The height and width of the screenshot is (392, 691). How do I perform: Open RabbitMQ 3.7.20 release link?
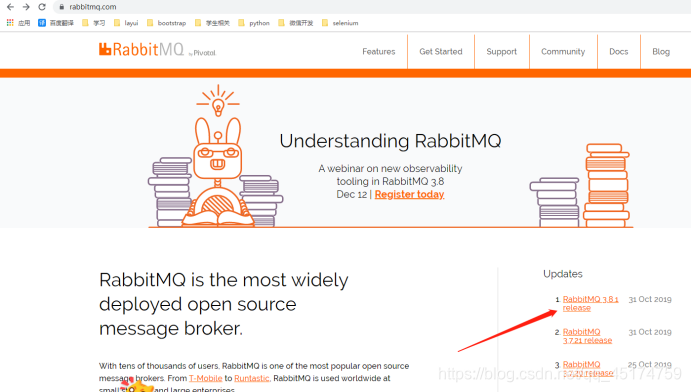coord(588,369)
